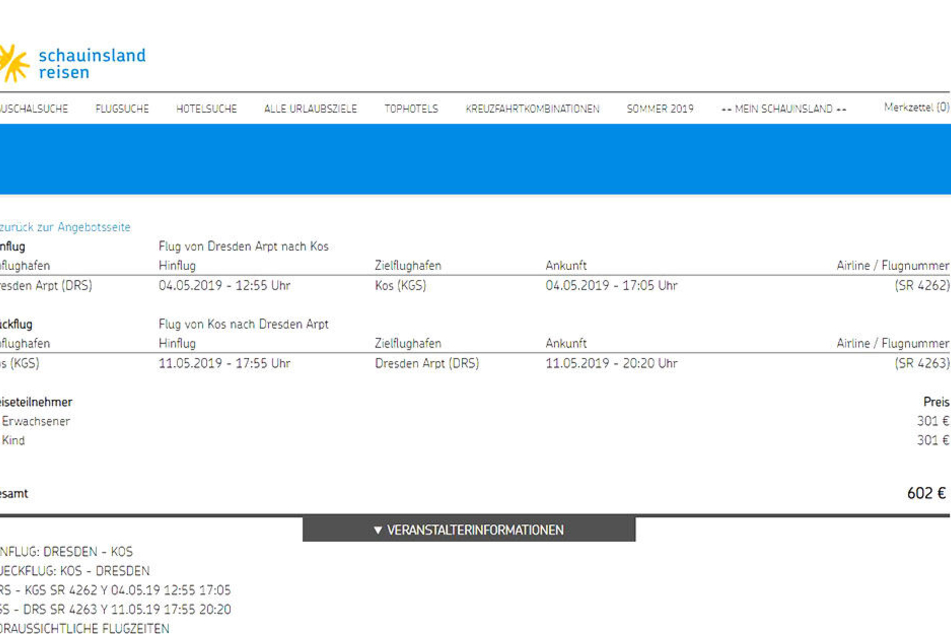Open the Flugsuche menu item
Viewport: 951px width, 634px height.
click(x=122, y=109)
